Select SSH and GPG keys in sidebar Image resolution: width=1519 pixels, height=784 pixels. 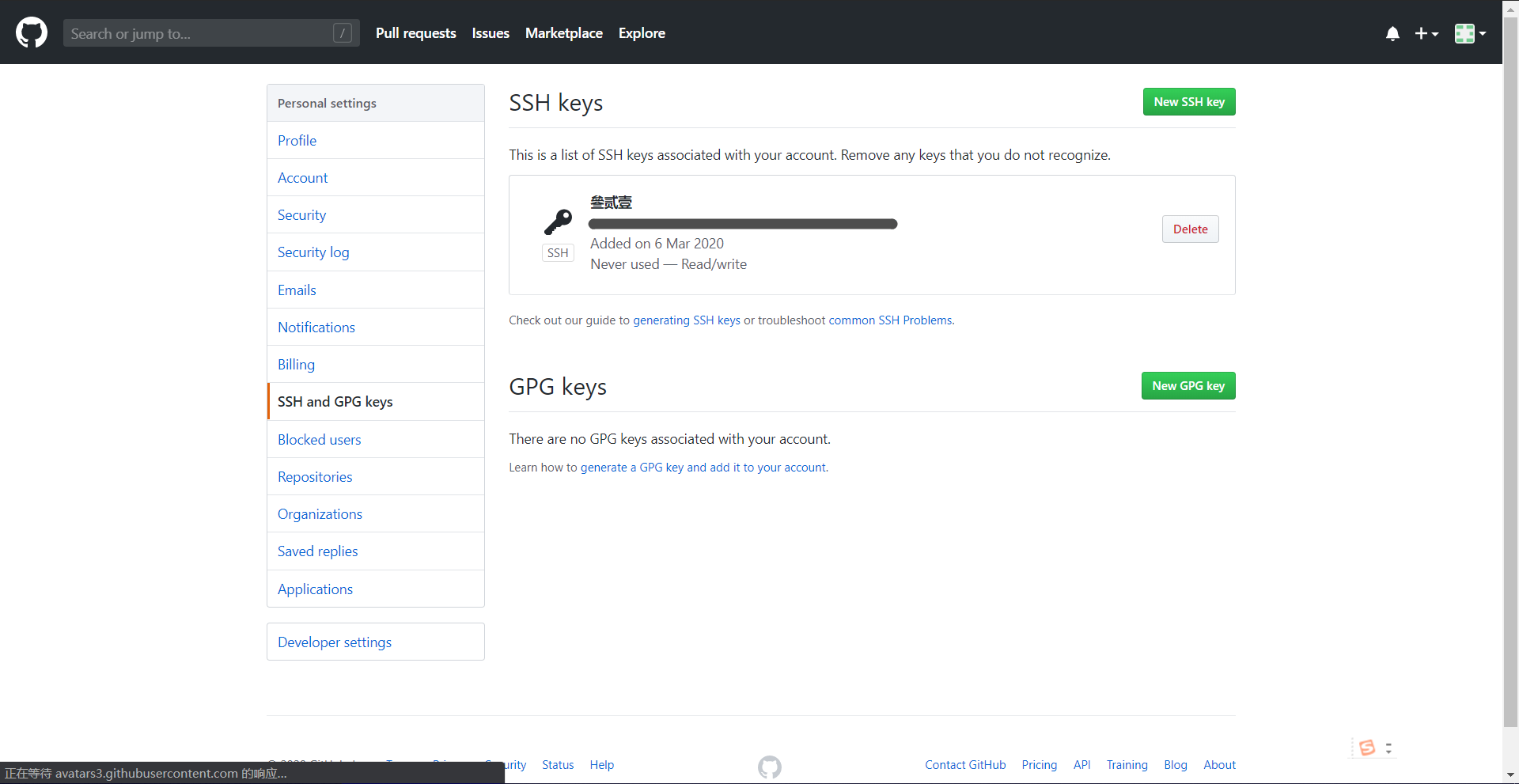[376, 402]
